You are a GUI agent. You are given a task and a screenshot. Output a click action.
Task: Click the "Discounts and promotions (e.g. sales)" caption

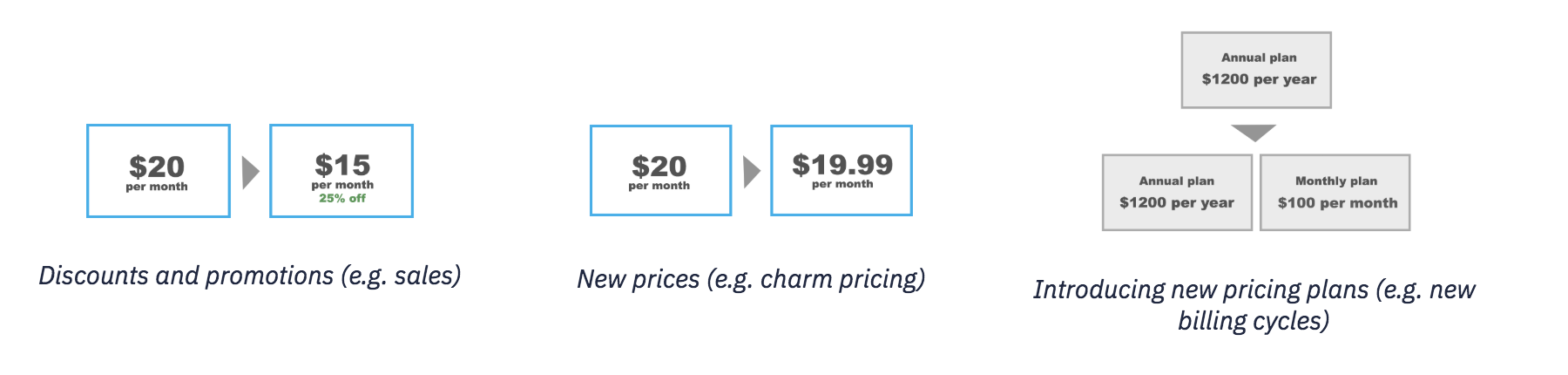(250, 276)
